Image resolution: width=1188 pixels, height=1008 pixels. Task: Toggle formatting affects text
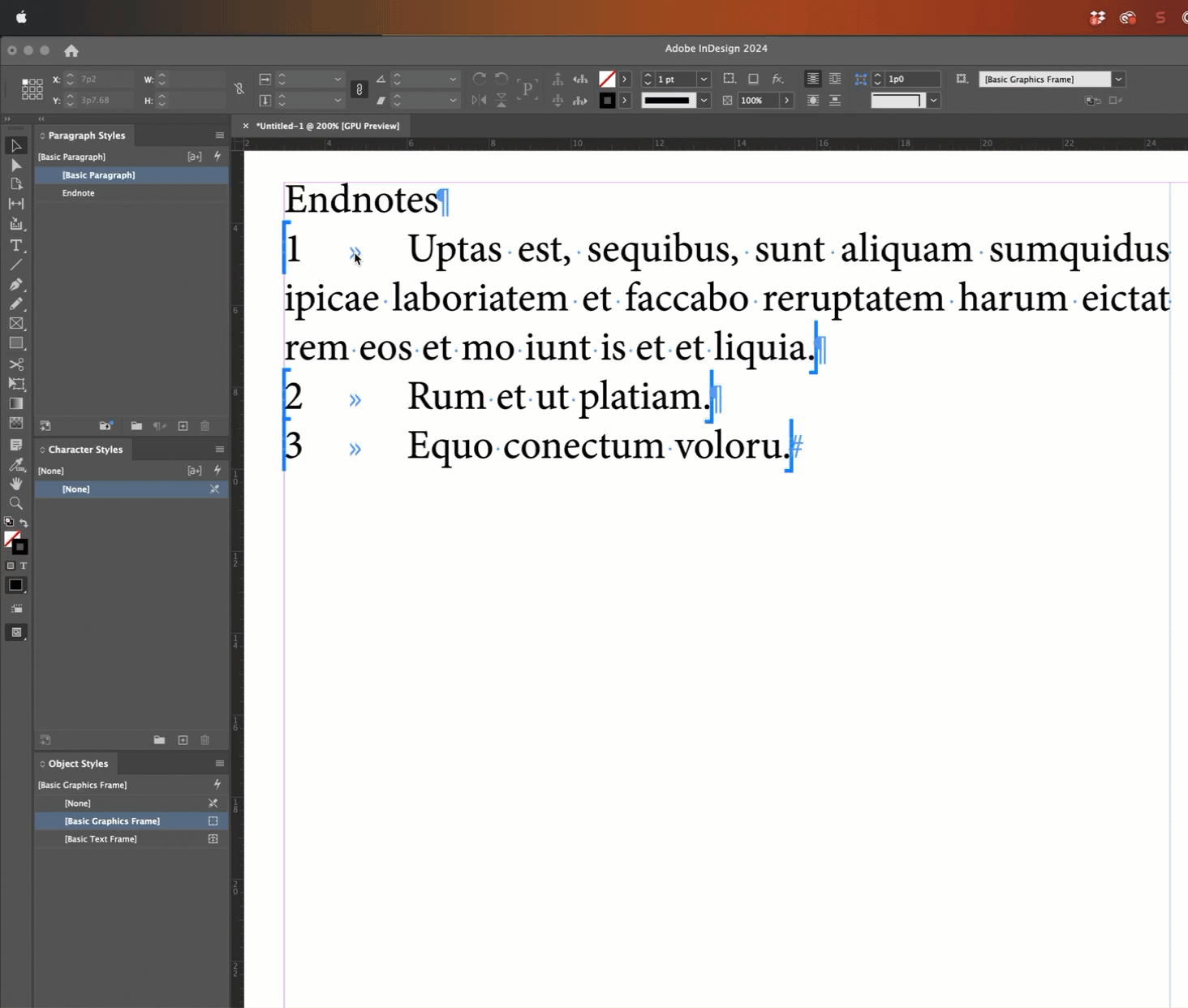tap(24, 566)
